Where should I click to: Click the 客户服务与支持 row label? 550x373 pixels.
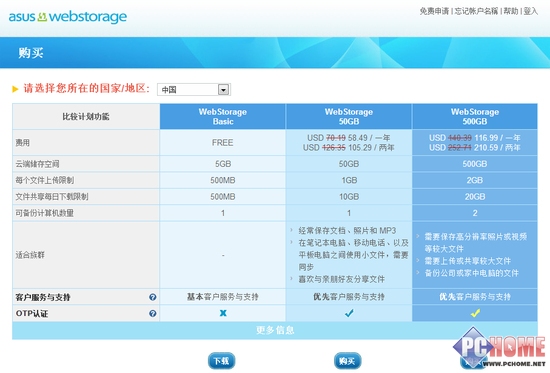tap(43, 297)
